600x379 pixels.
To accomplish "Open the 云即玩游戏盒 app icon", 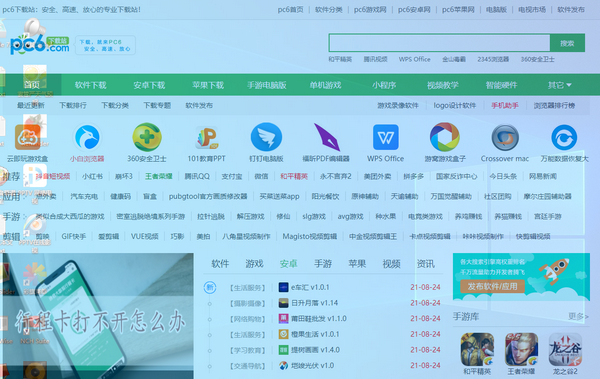I will [28, 137].
